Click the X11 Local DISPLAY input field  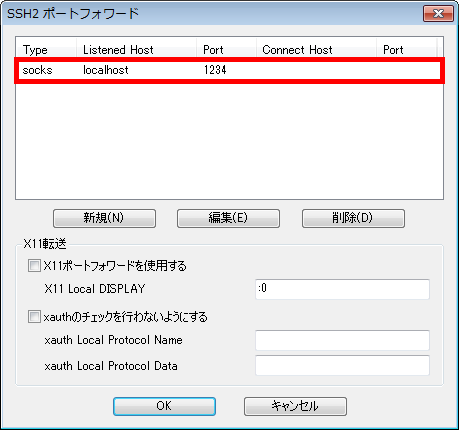342,289
